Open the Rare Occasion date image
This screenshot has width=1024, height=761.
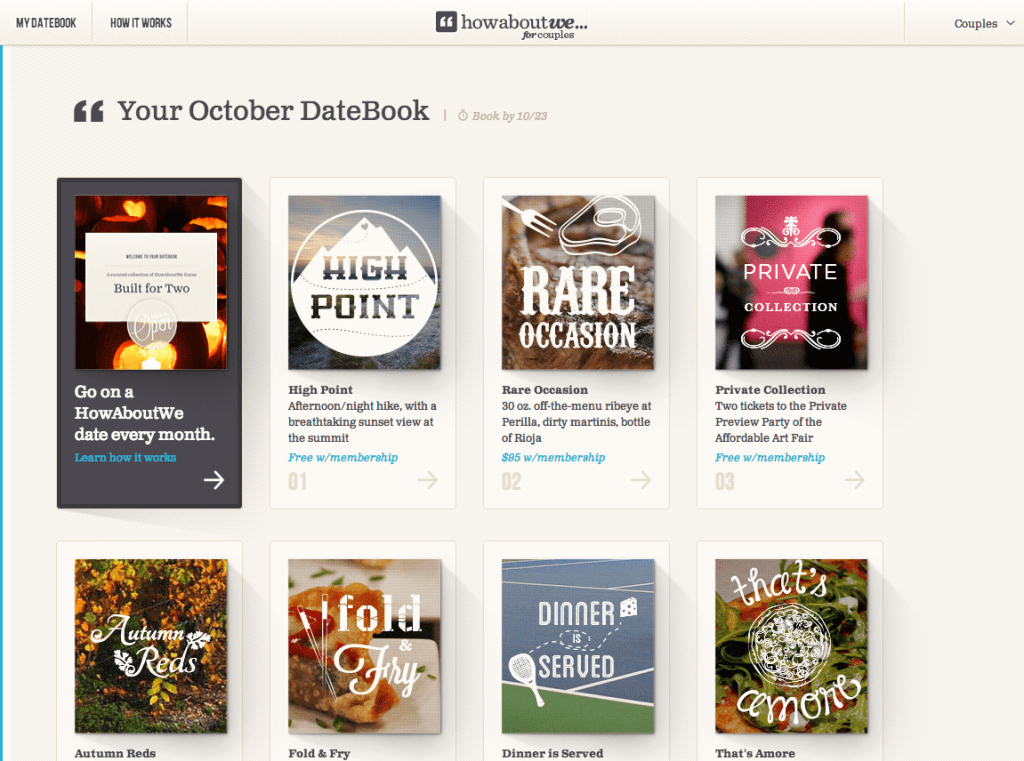point(578,282)
